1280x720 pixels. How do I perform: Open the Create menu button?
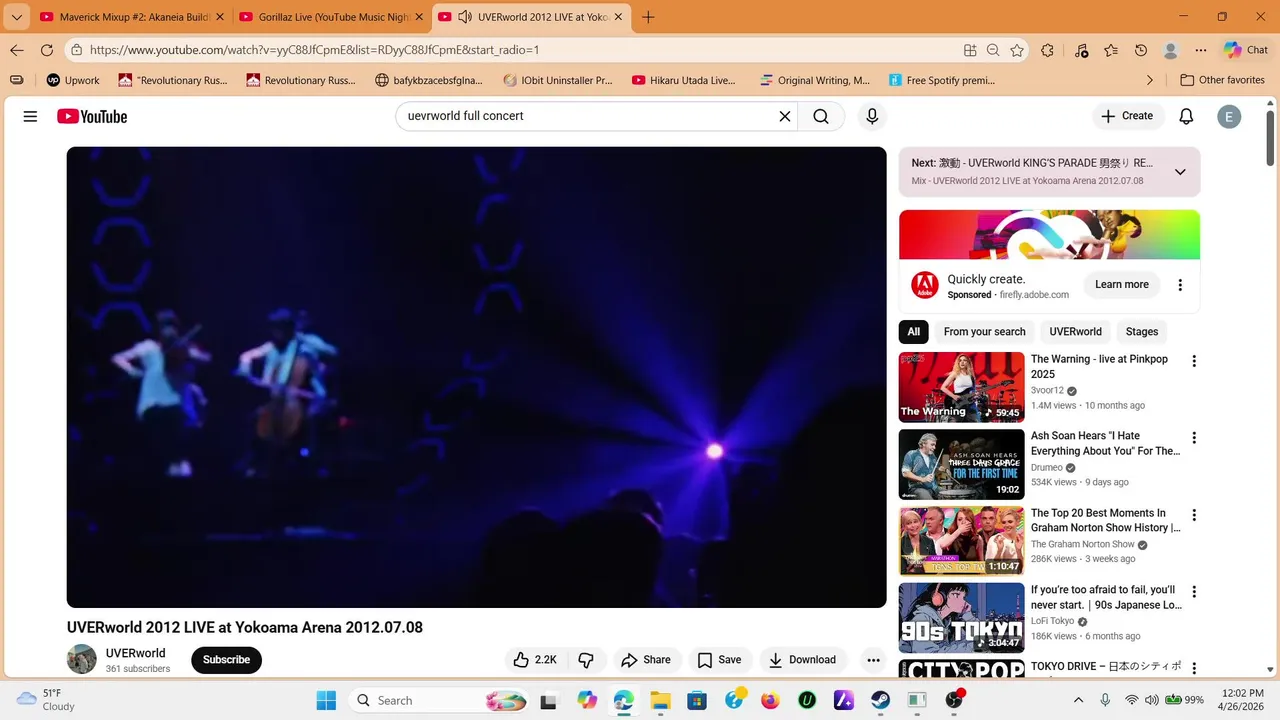[1127, 116]
